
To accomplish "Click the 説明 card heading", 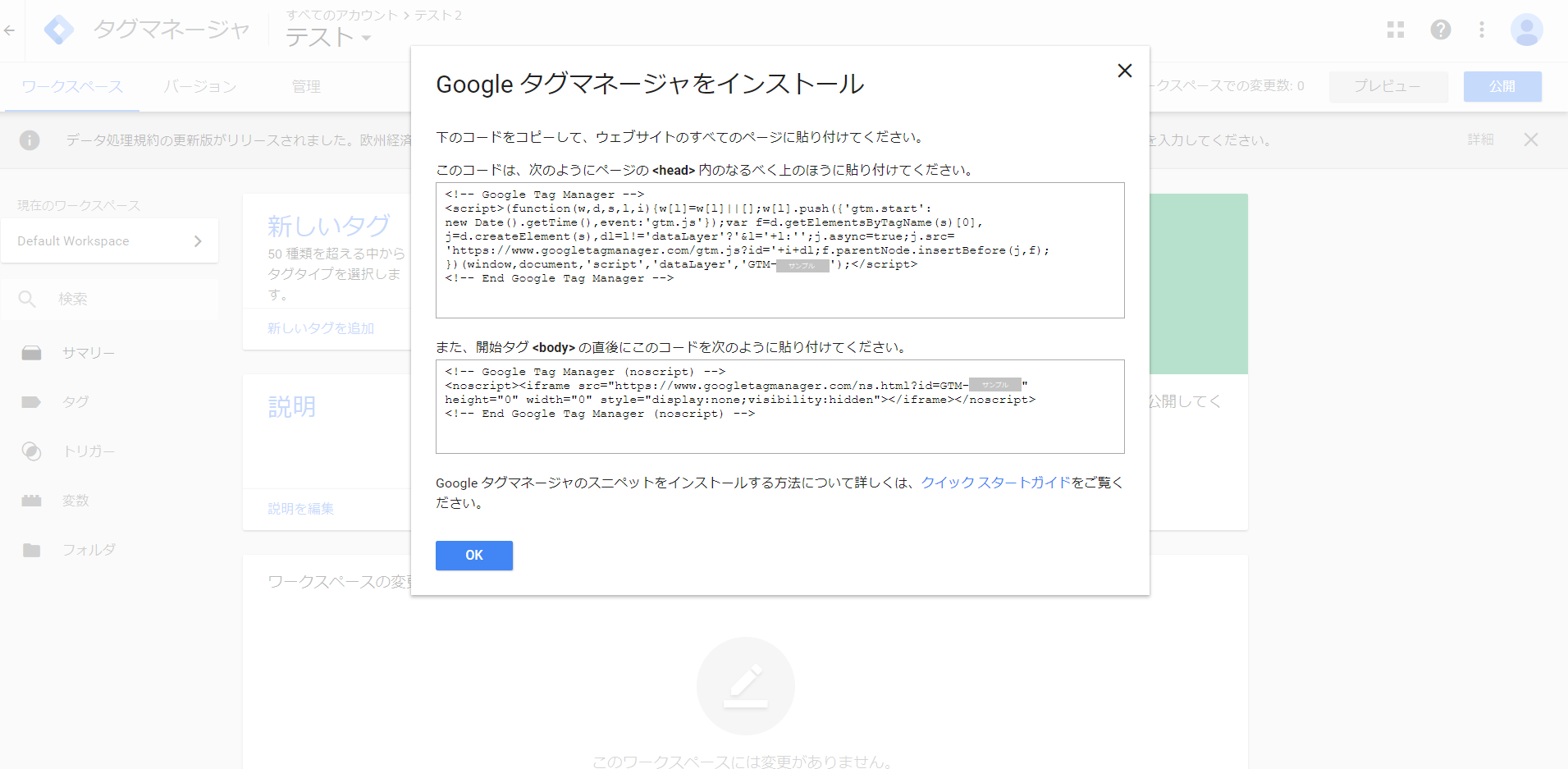I will coord(292,406).
